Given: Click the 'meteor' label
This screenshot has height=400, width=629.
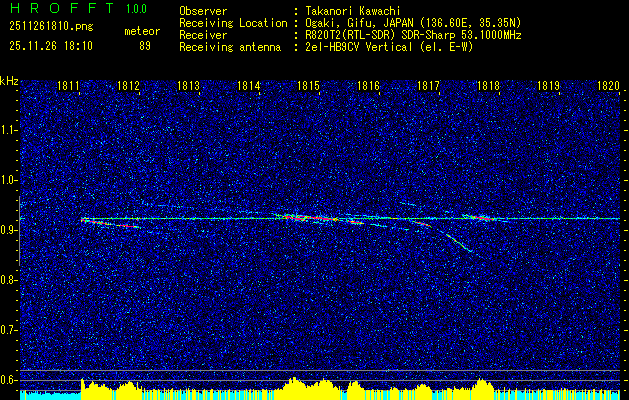Looking at the screenshot, I should [142, 31].
